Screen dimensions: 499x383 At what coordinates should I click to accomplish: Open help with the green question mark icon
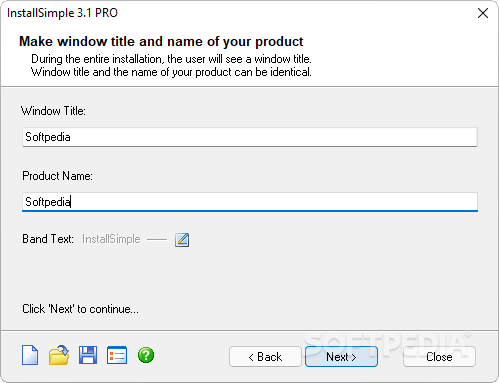(x=146, y=355)
